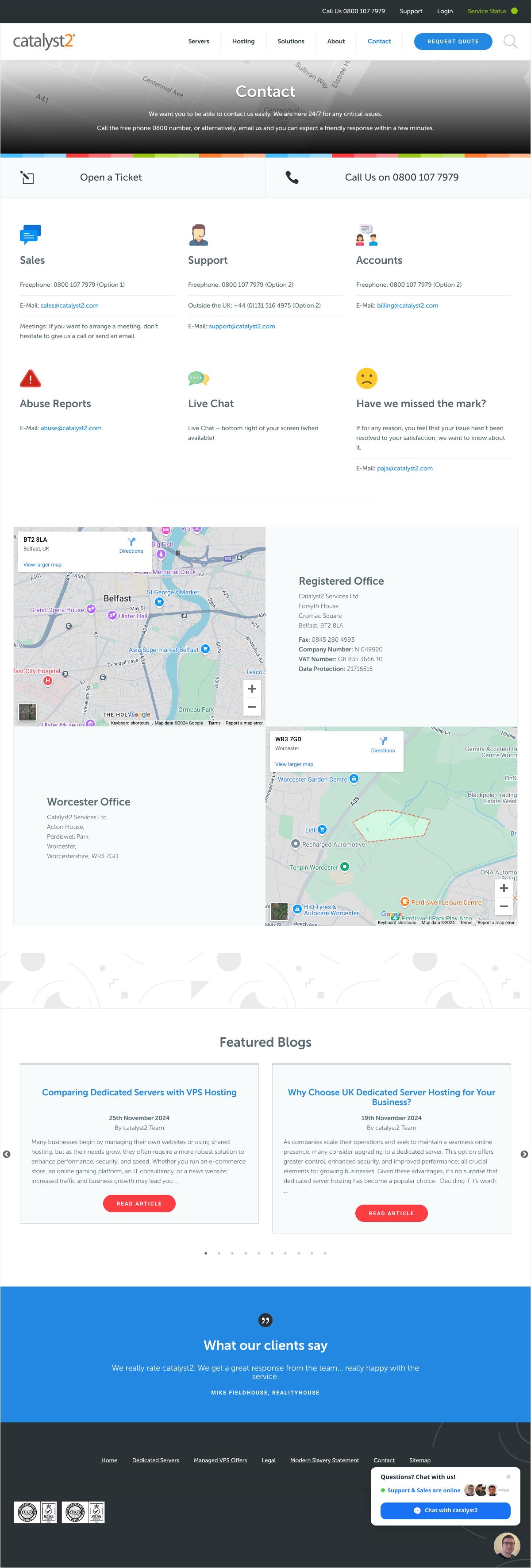Select the third blog carousel dot
The image size is (531, 1568).
pos(232,1253)
